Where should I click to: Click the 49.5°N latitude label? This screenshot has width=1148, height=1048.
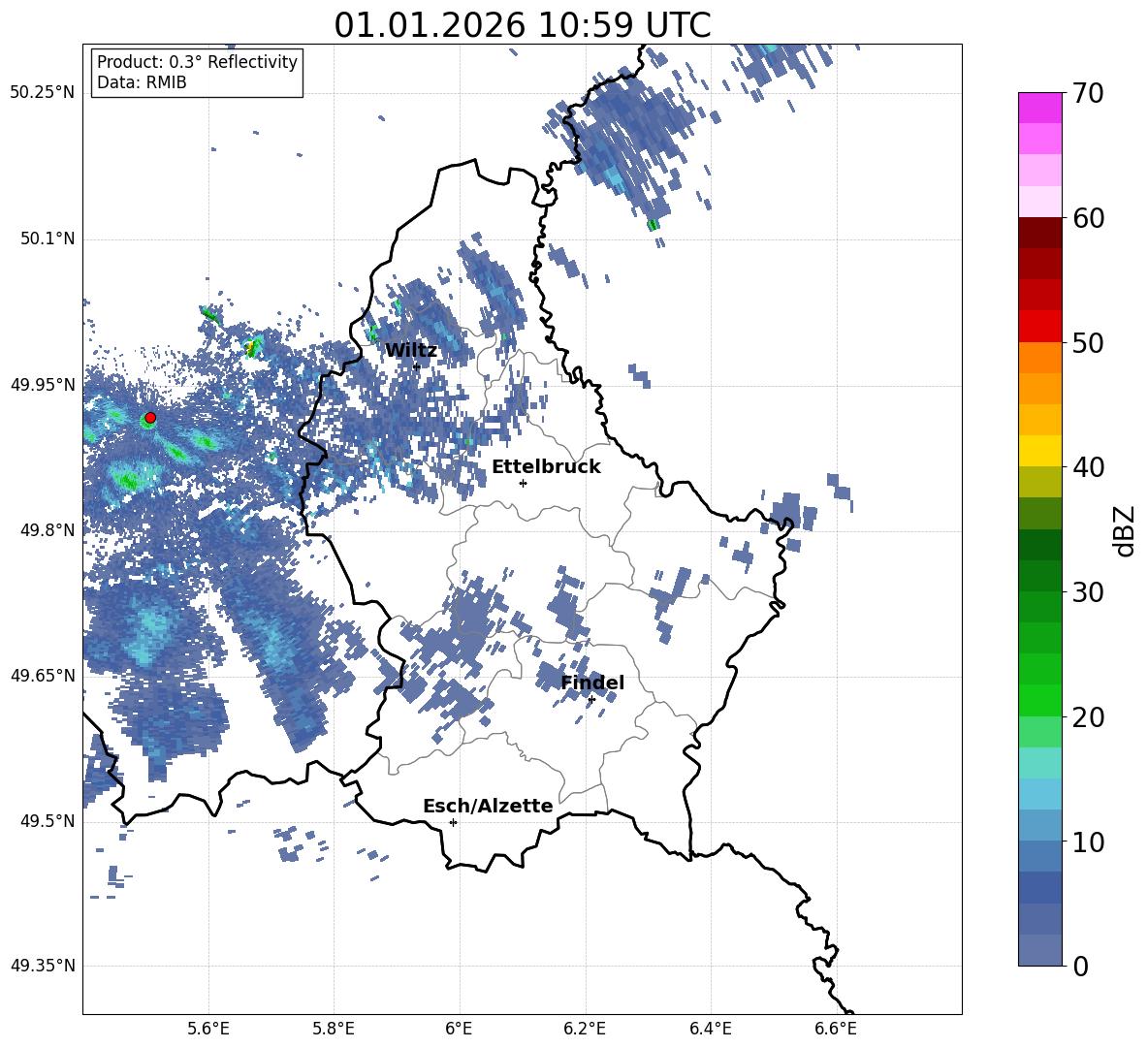pyautogui.click(x=47, y=821)
